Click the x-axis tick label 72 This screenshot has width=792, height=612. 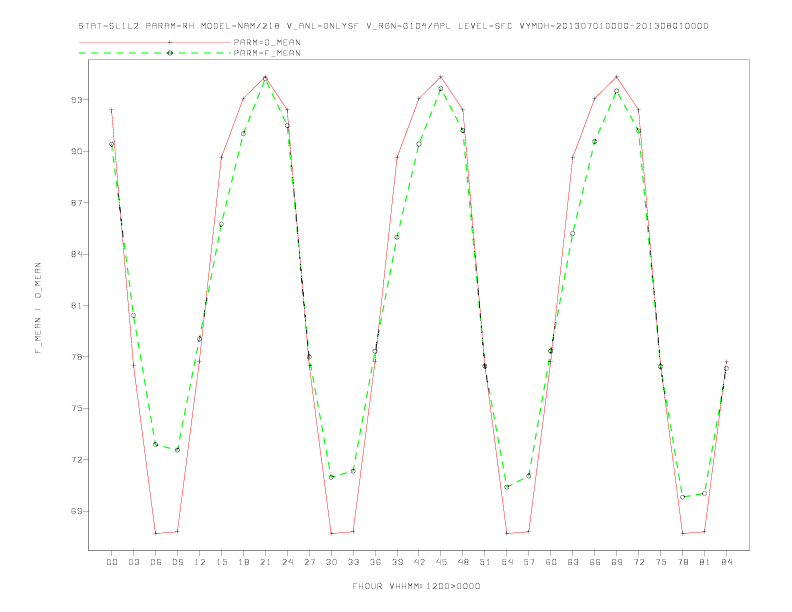tap(638, 562)
